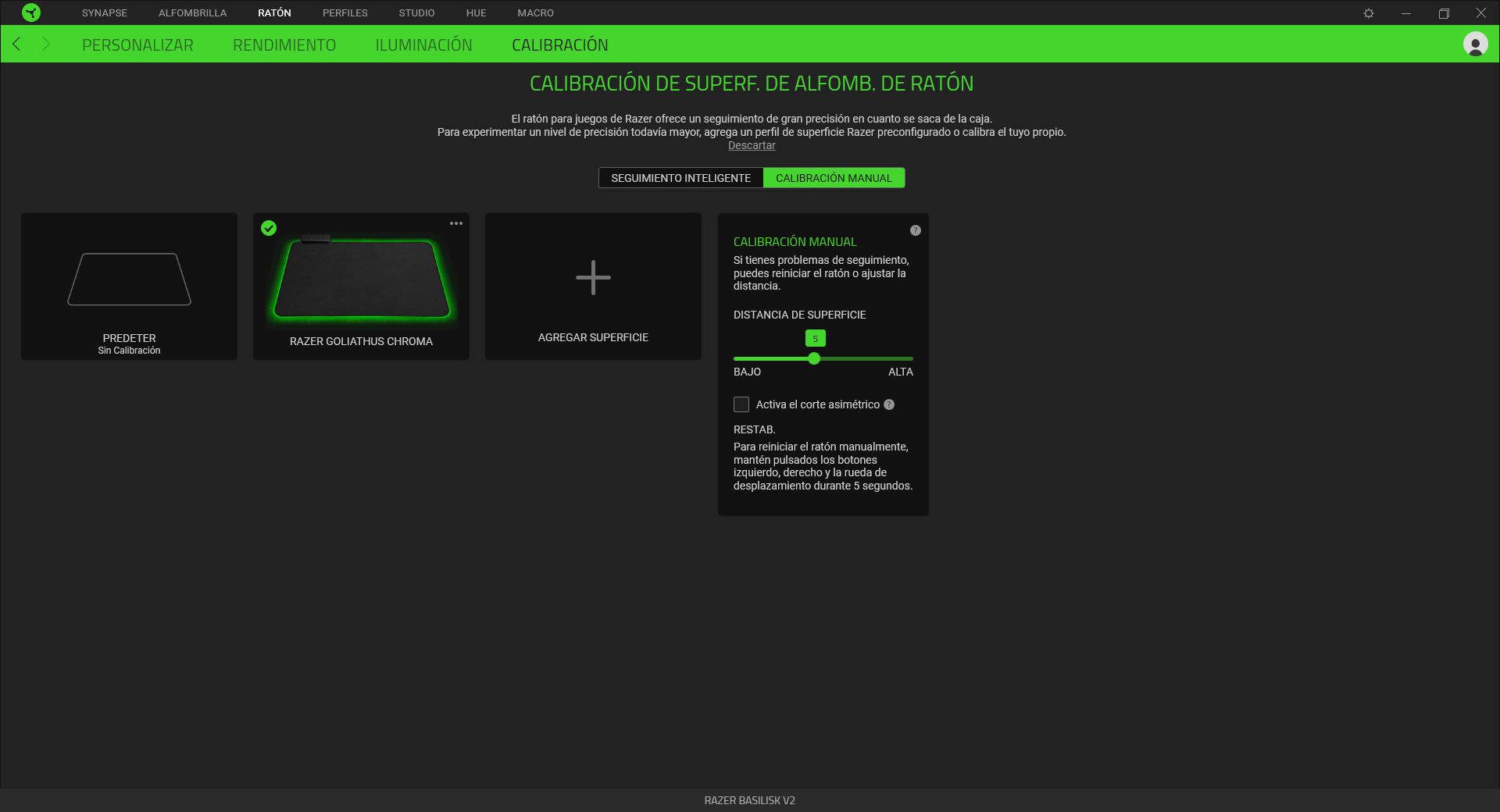1500x812 pixels.
Task: Enable the corte asimétrico checkbox
Action: pos(741,404)
